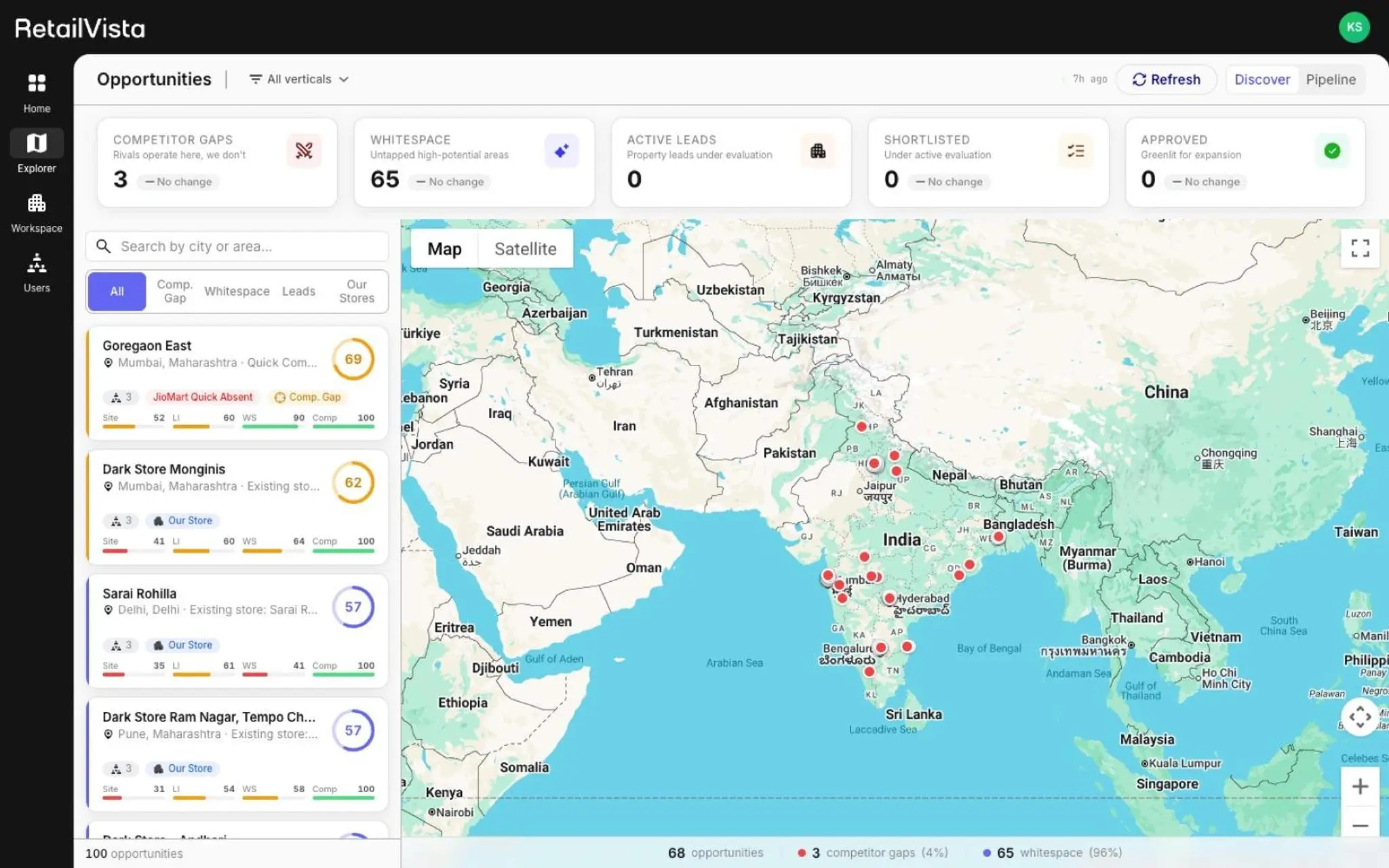Viewport: 1389px width, 868px height.
Task: Click the Shortlisted checklist icon
Action: click(x=1076, y=151)
